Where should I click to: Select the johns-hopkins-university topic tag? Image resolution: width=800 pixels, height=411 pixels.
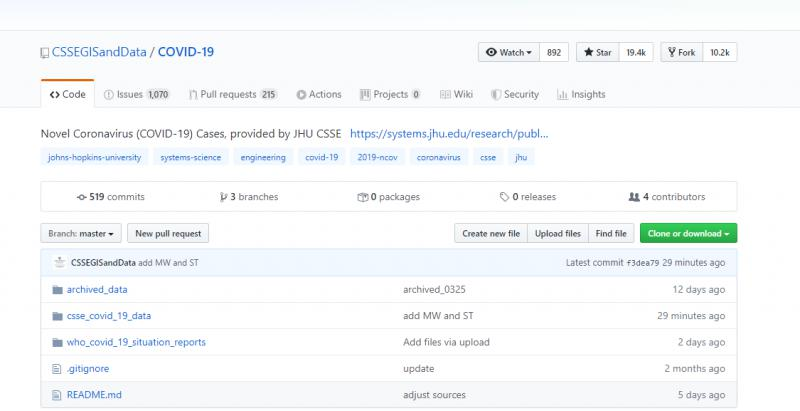click(x=95, y=157)
